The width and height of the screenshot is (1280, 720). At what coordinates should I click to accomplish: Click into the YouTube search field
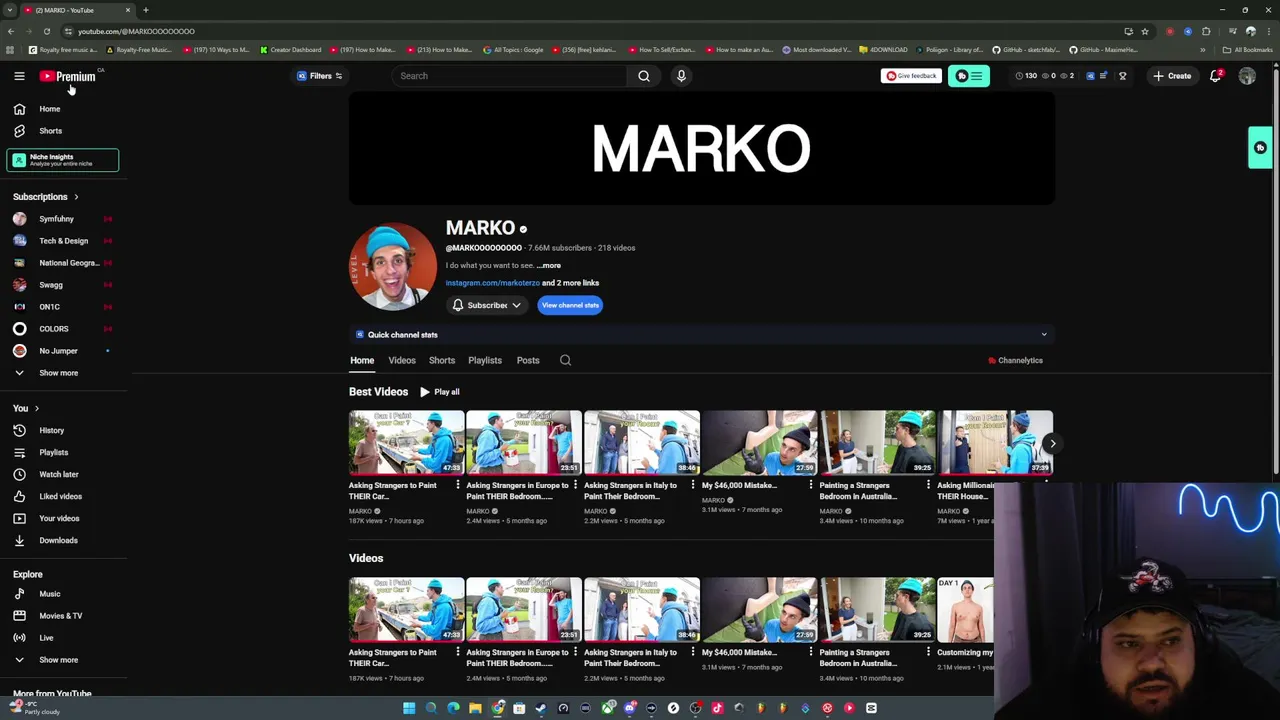click(510, 76)
